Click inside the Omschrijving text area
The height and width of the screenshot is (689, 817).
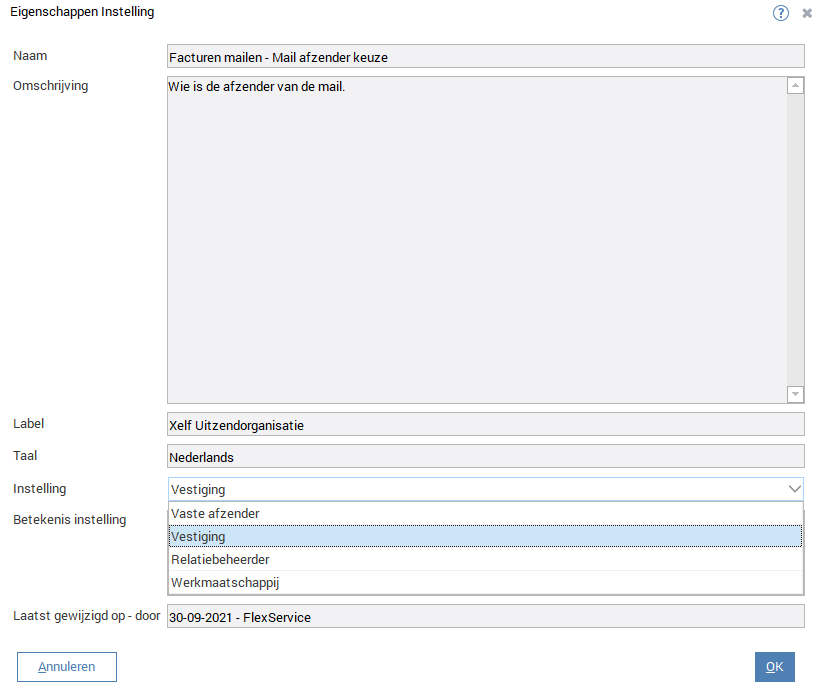(476, 240)
